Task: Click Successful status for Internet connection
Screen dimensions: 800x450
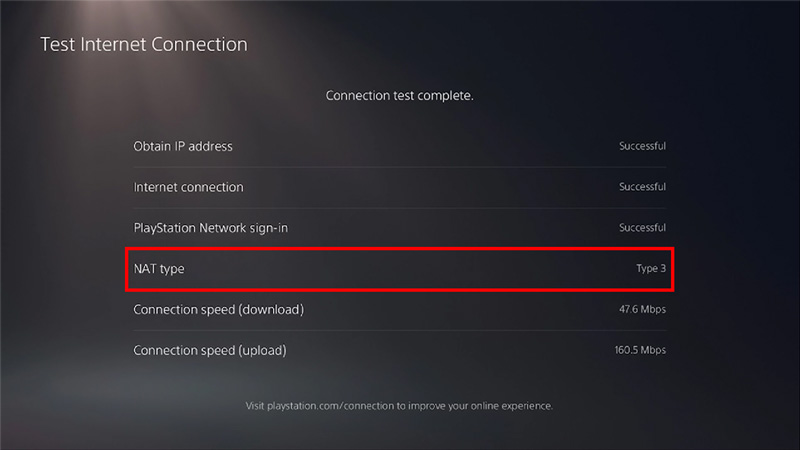Action: point(642,187)
